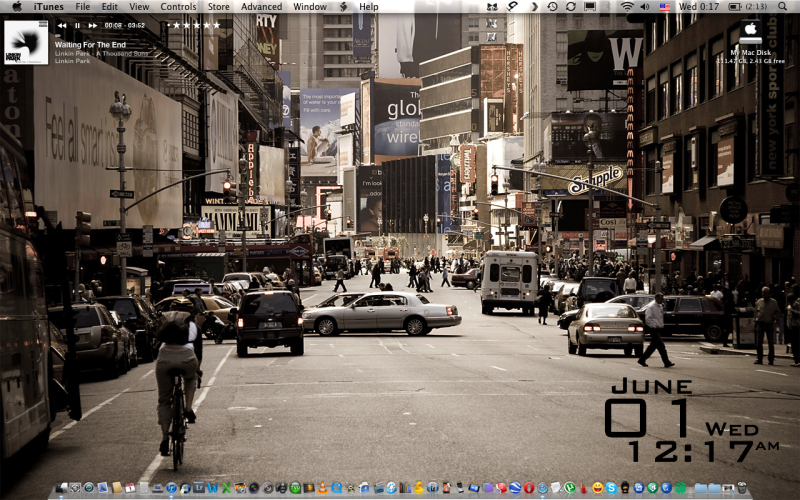Expand the Wed 0:17 clock menu
Image resolution: width=800 pixels, height=500 pixels.
click(x=701, y=6)
